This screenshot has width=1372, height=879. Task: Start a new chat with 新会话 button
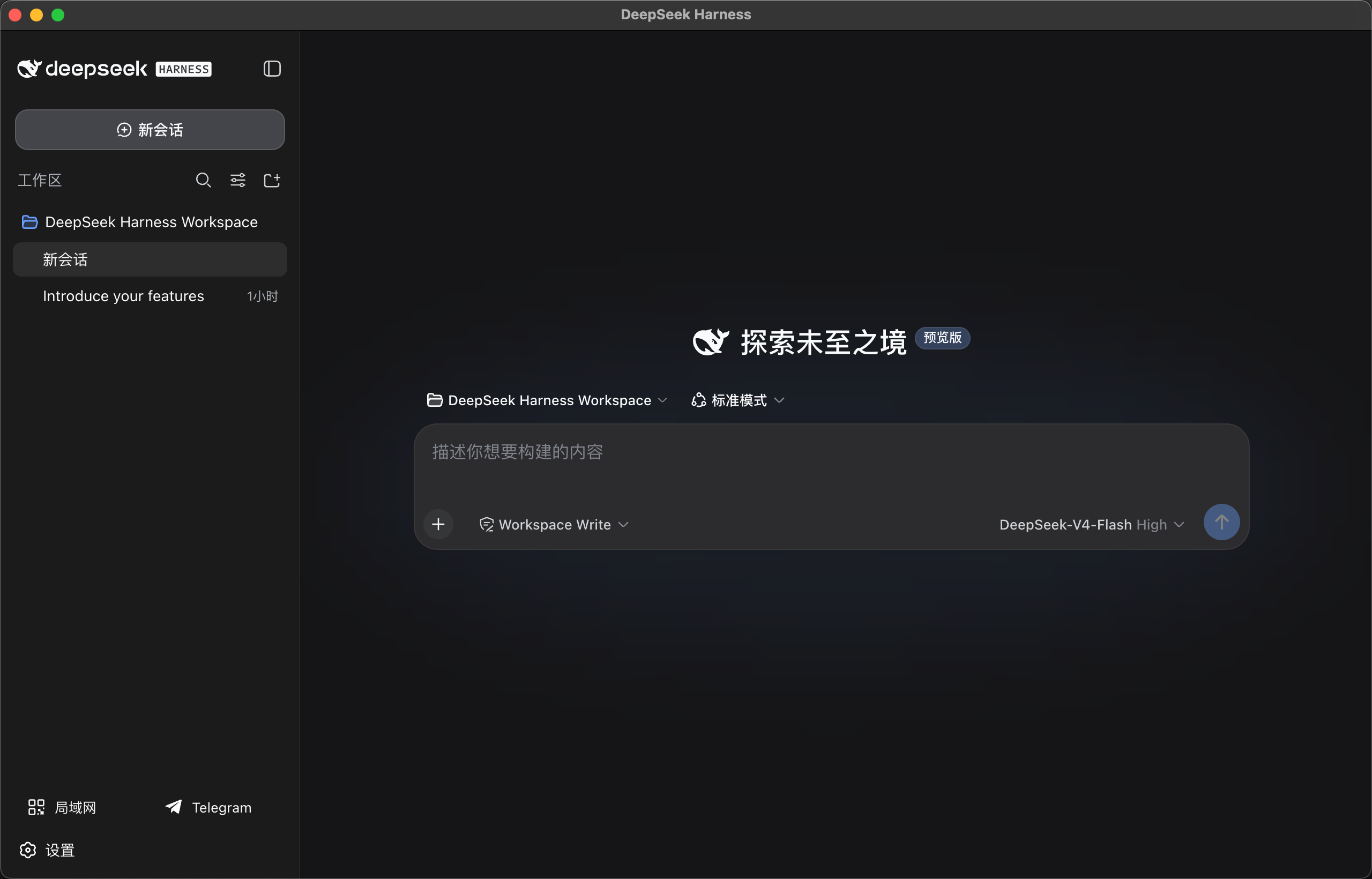pos(150,130)
